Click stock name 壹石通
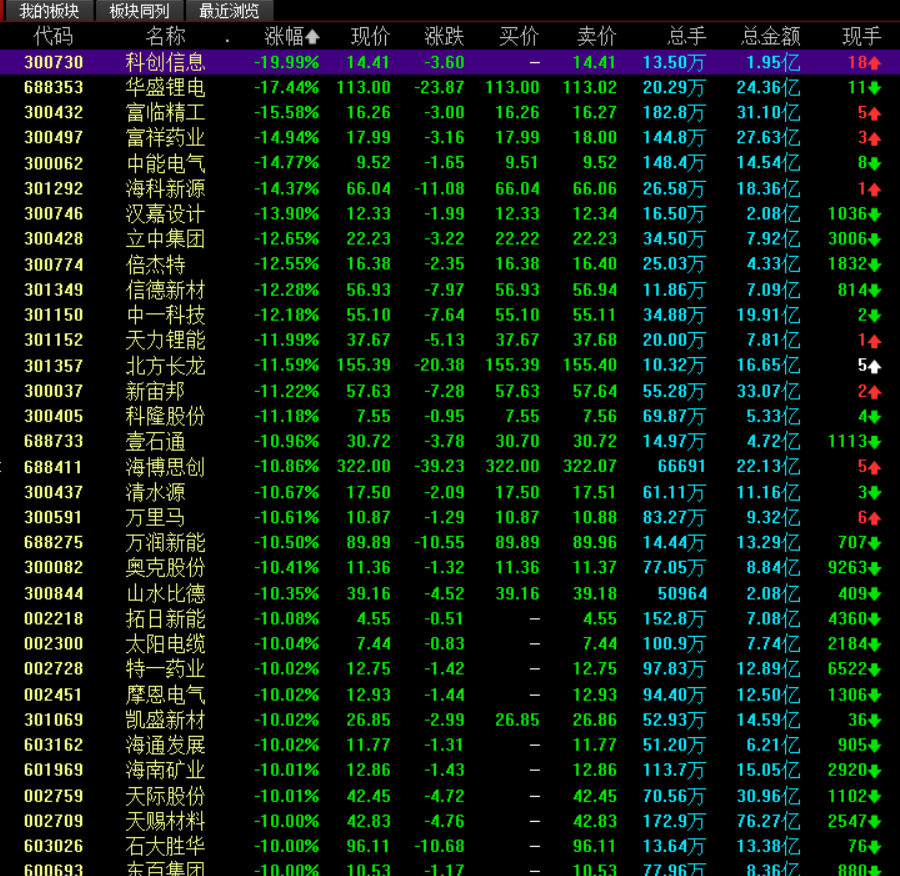This screenshot has height=876, width=900. [x=156, y=441]
